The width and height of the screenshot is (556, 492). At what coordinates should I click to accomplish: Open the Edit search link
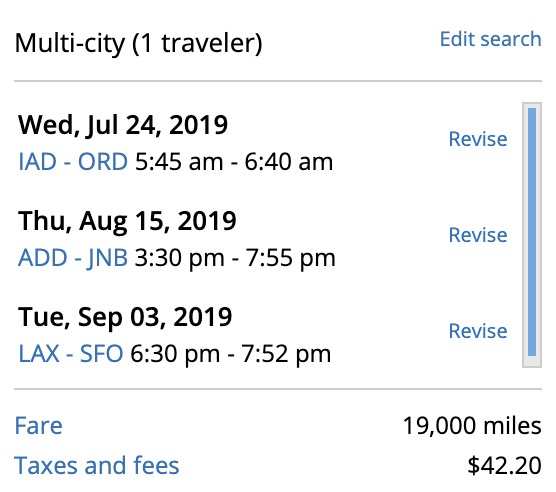point(490,39)
